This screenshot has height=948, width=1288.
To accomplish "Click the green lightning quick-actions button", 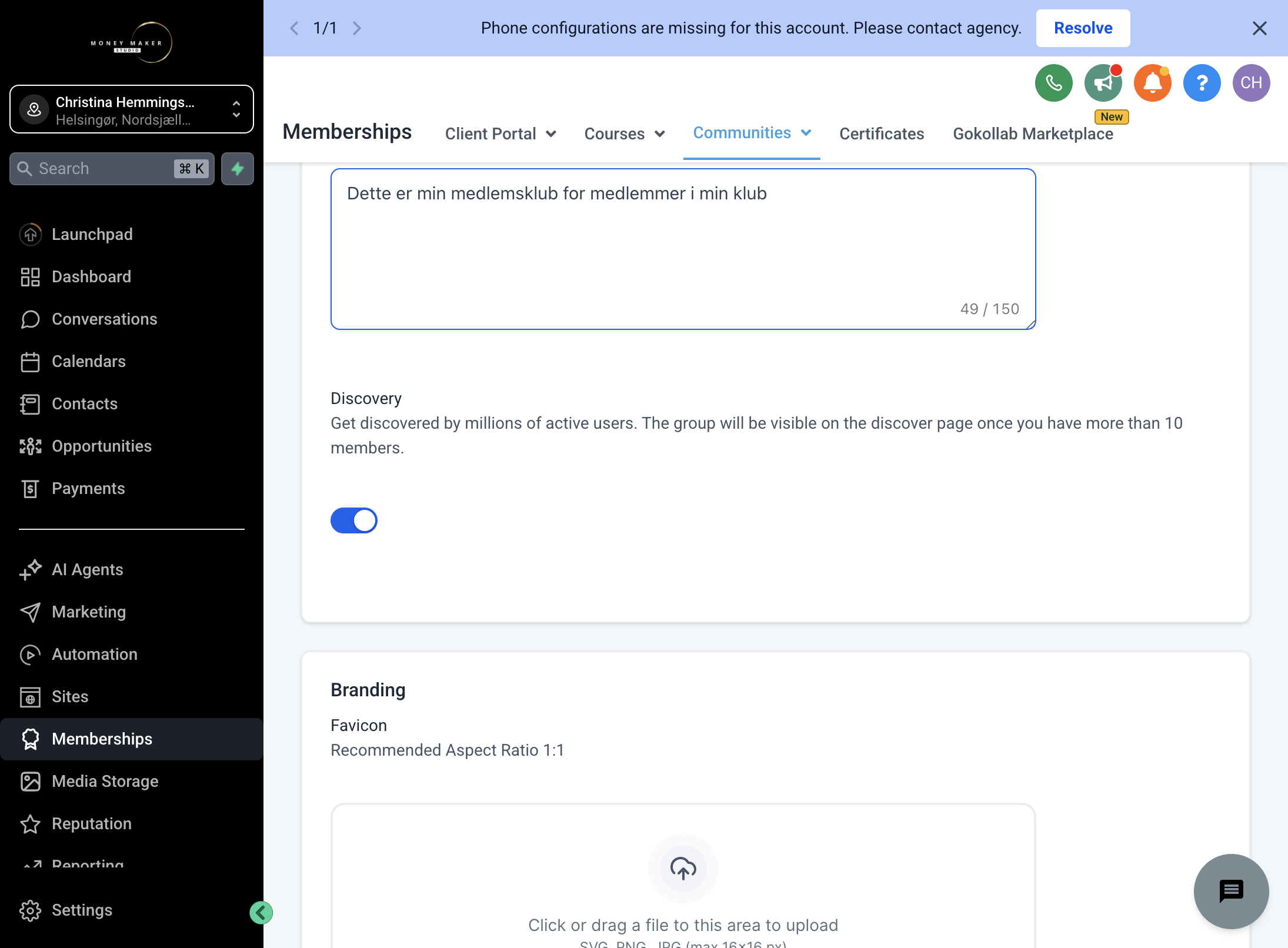I will coord(238,169).
